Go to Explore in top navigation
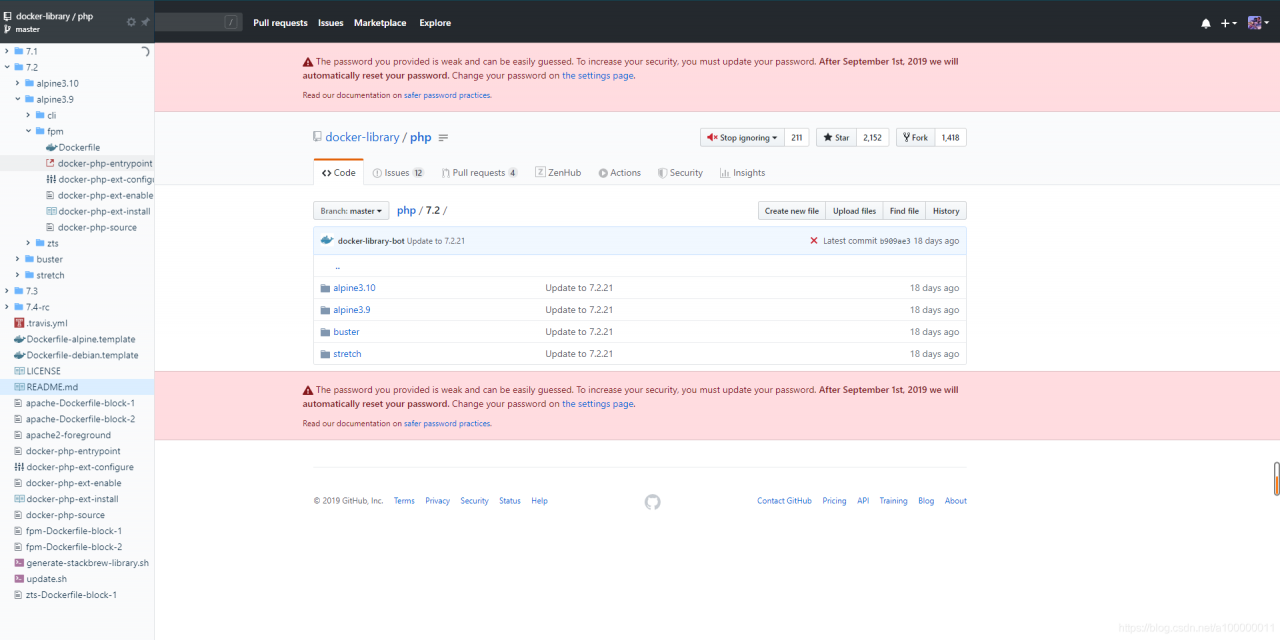The width and height of the screenshot is (1280, 640). (435, 23)
